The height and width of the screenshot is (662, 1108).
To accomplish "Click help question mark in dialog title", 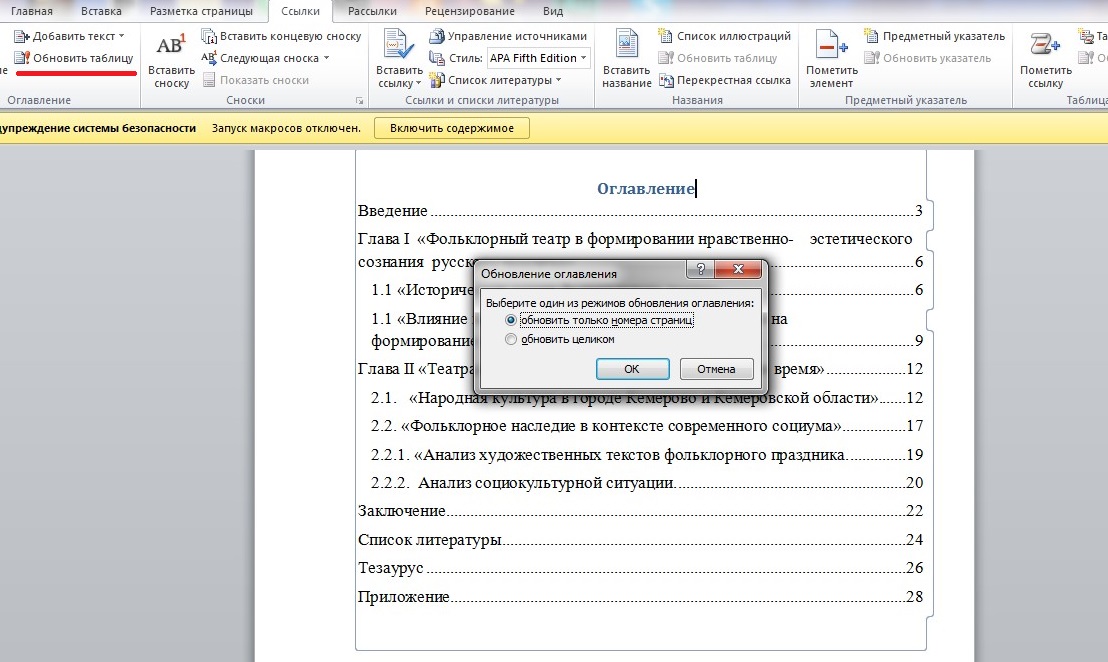I will (x=700, y=269).
